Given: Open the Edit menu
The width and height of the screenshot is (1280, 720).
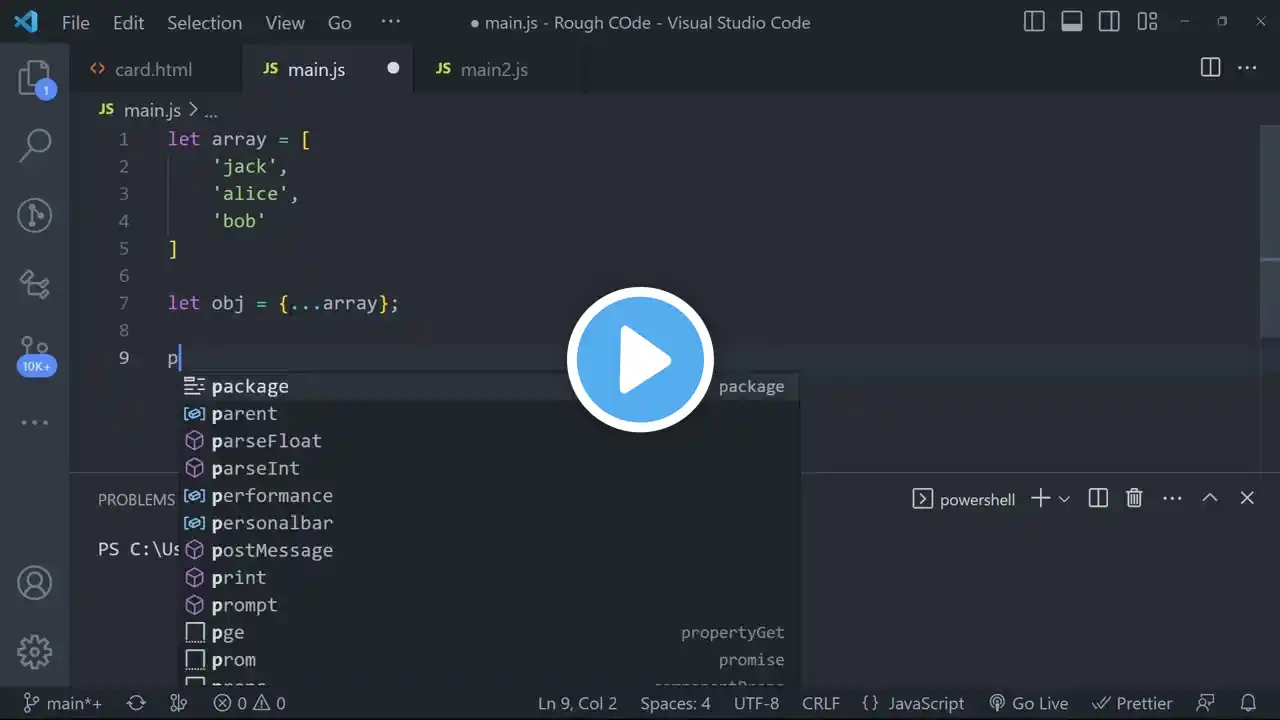Looking at the screenshot, I should pyautogui.click(x=128, y=22).
